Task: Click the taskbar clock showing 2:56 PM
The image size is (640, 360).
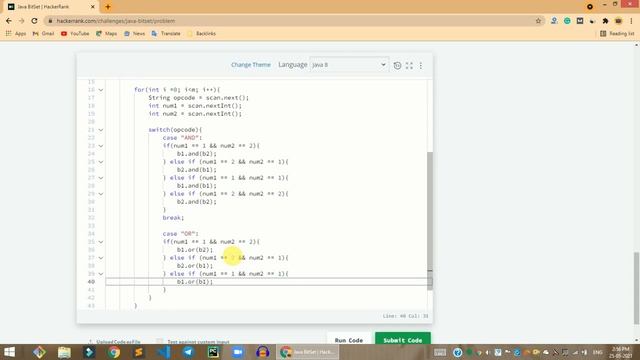Action: pyautogui.click(x=621, y=352)
